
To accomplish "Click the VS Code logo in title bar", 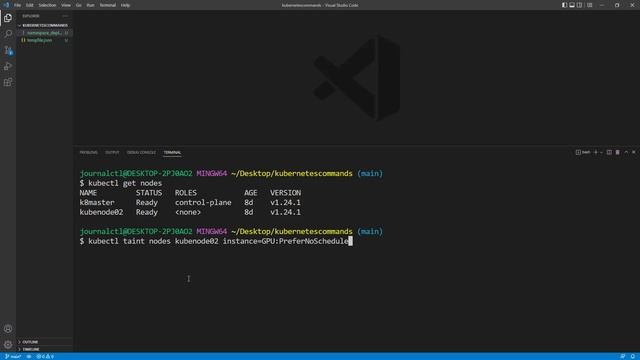I will [6, 5].
